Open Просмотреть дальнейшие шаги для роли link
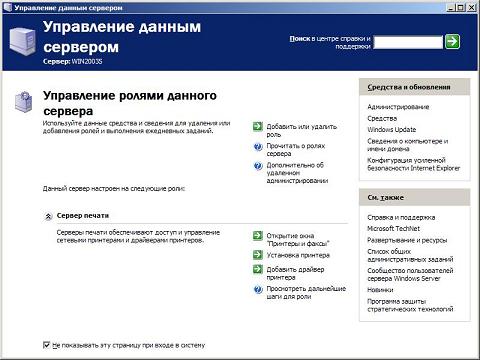The image size is (480, 360). click(306, 292)
